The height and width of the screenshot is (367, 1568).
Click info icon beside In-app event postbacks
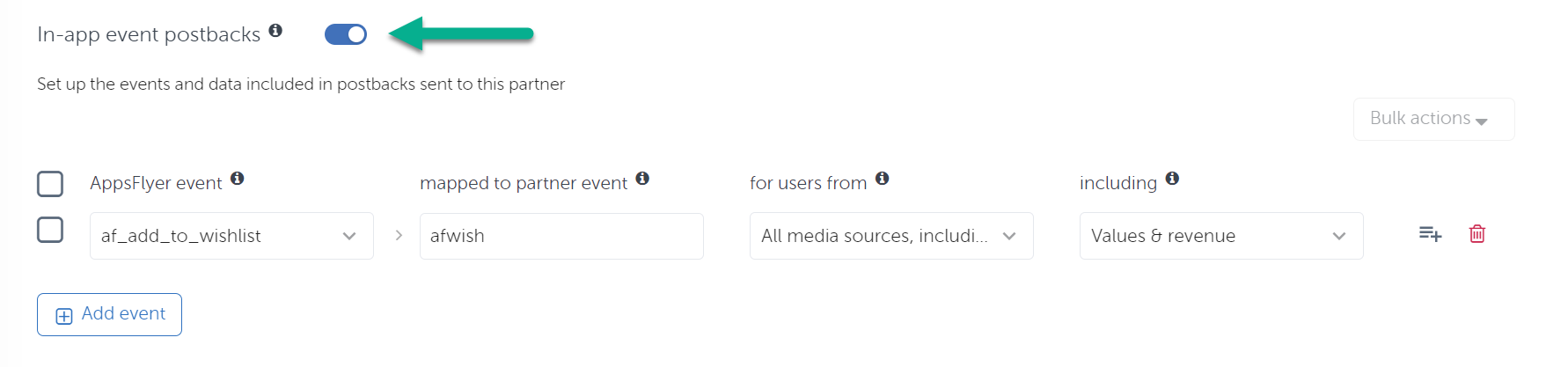275,30
